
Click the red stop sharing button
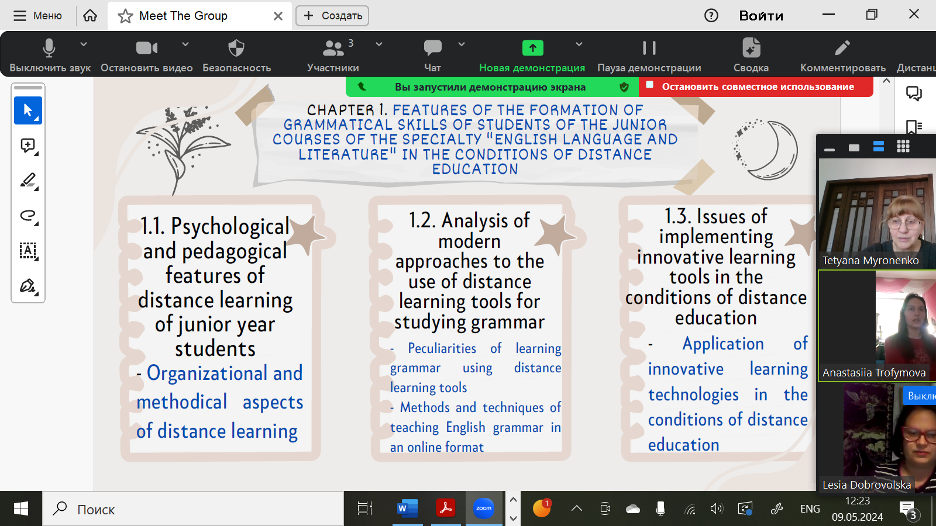coord(756,87)
